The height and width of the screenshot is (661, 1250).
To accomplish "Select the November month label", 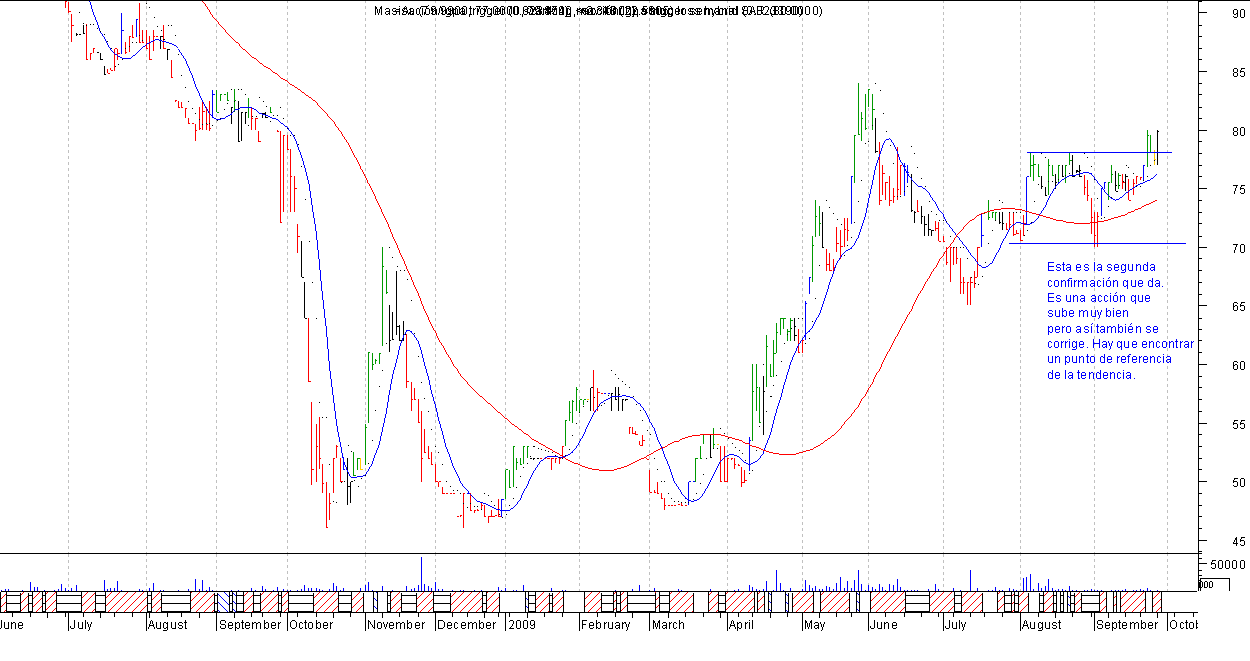I will [x=397, y=625].
